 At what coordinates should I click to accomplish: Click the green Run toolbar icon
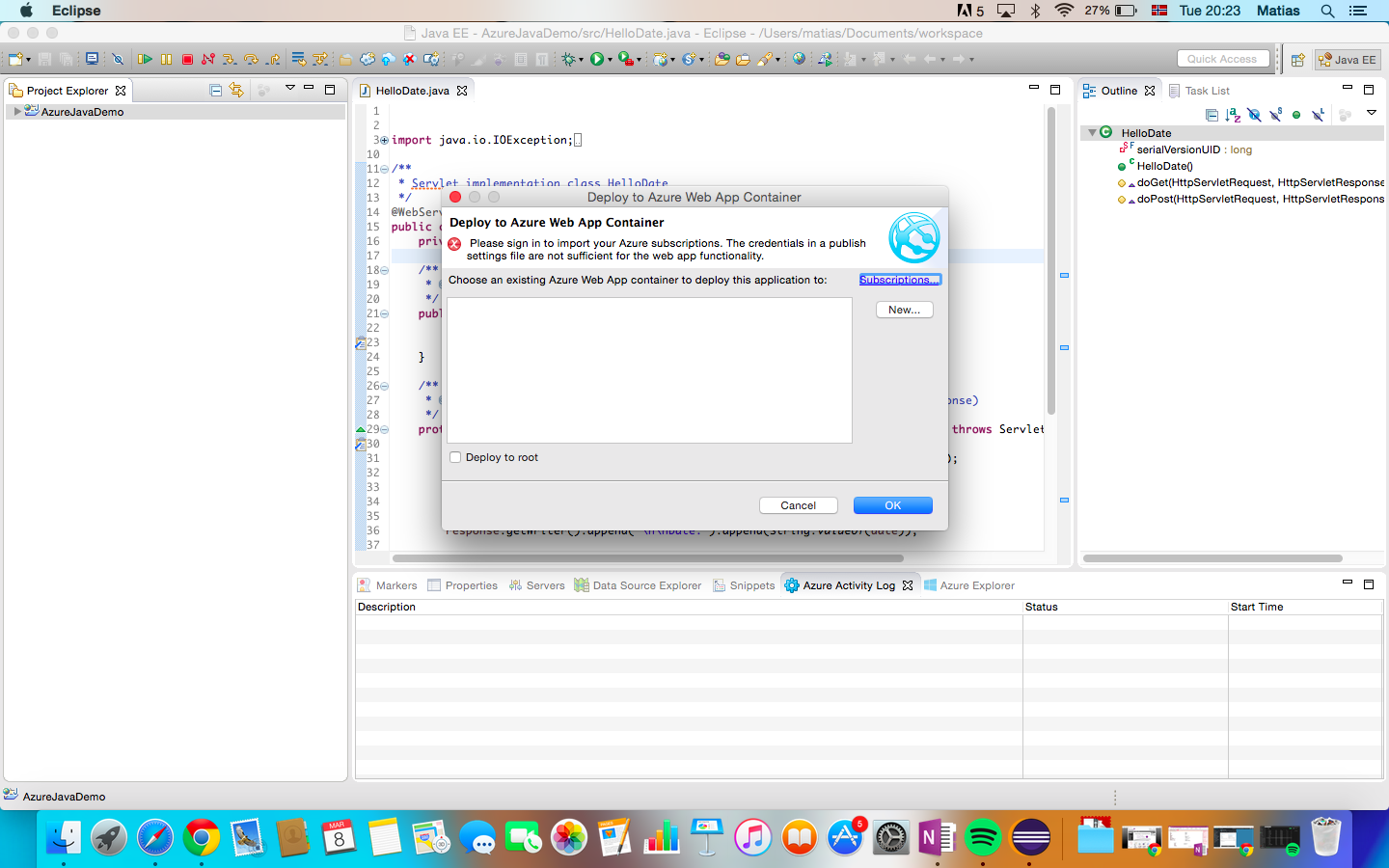coord(597,59)
